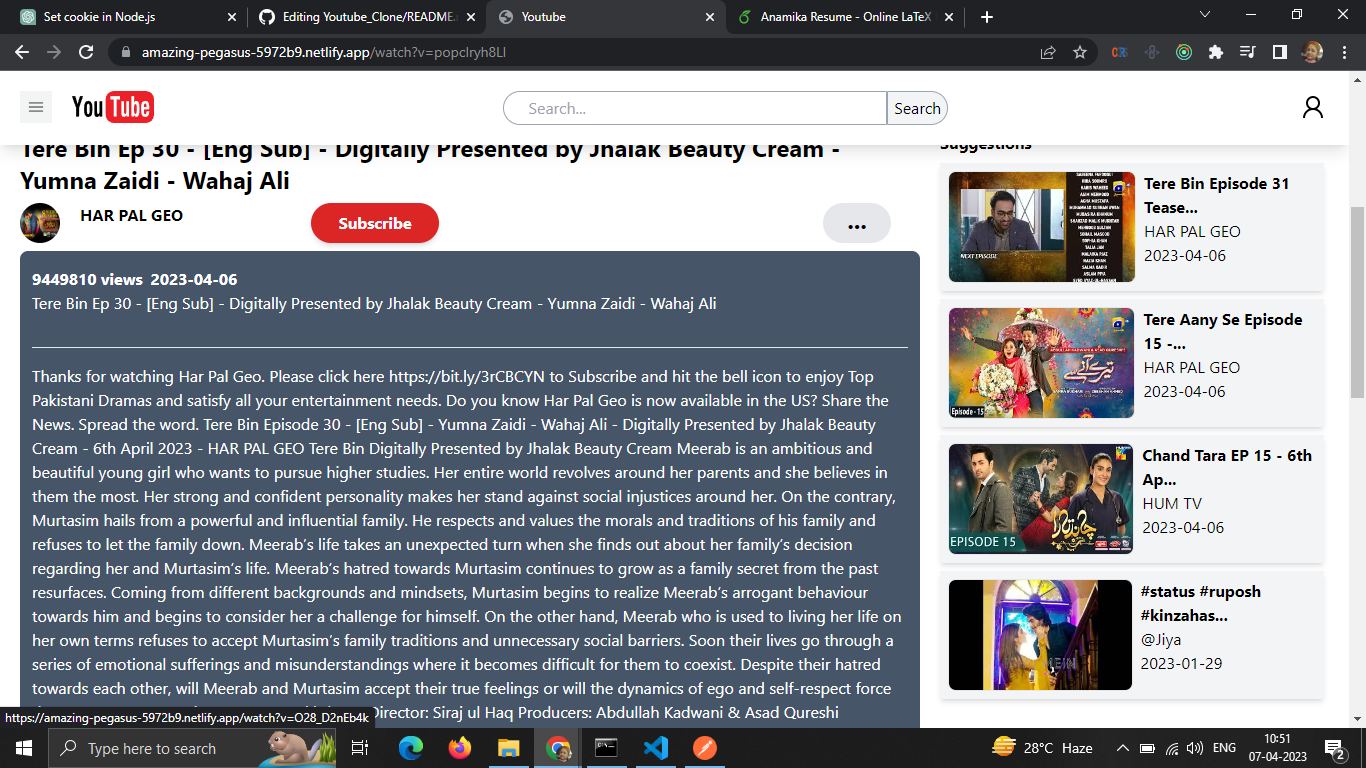The image size is (1366, 768).
Task: Open the navigation hamburger menu
Action: point(36,107)
